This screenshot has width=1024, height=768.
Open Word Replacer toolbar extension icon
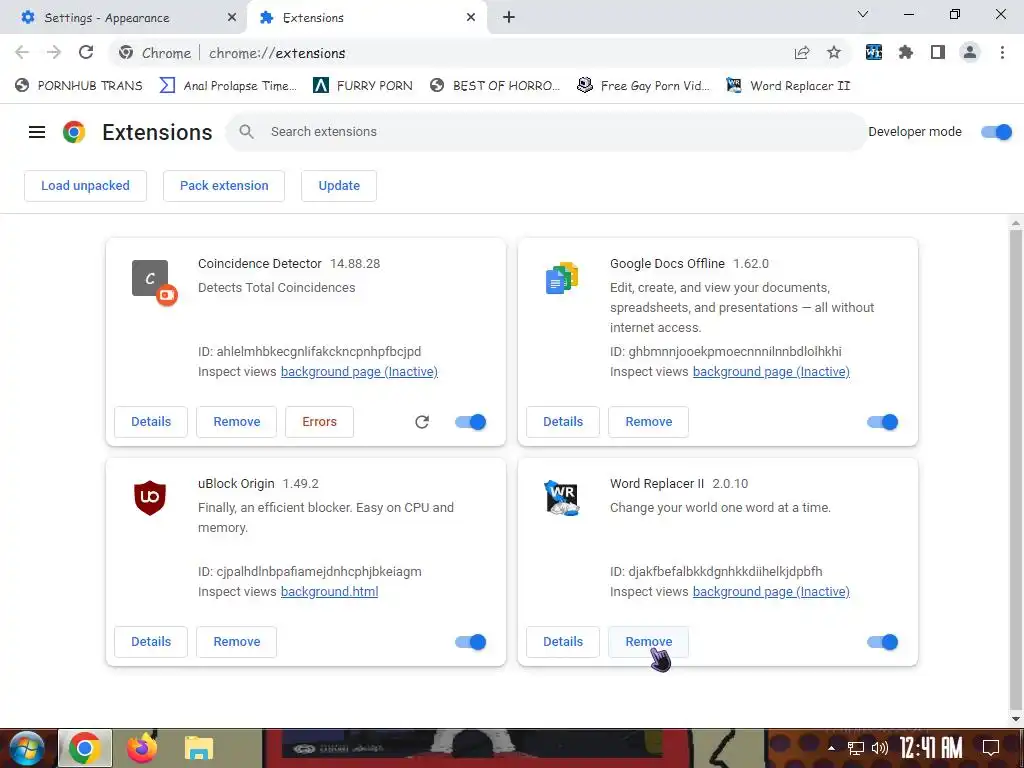pos(874,53)
